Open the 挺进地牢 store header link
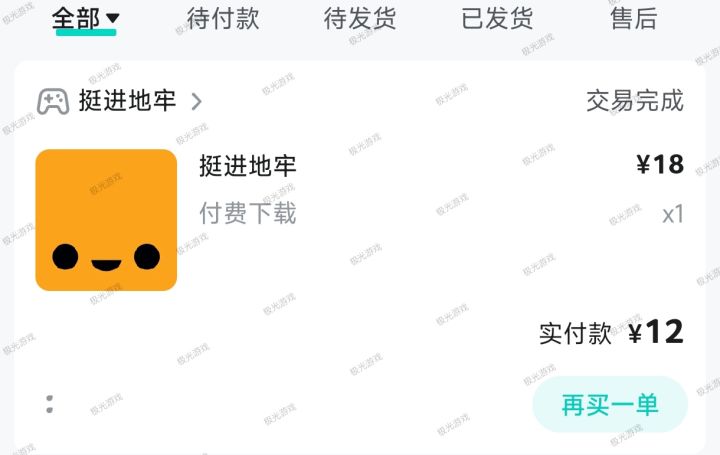 point(127,101)
